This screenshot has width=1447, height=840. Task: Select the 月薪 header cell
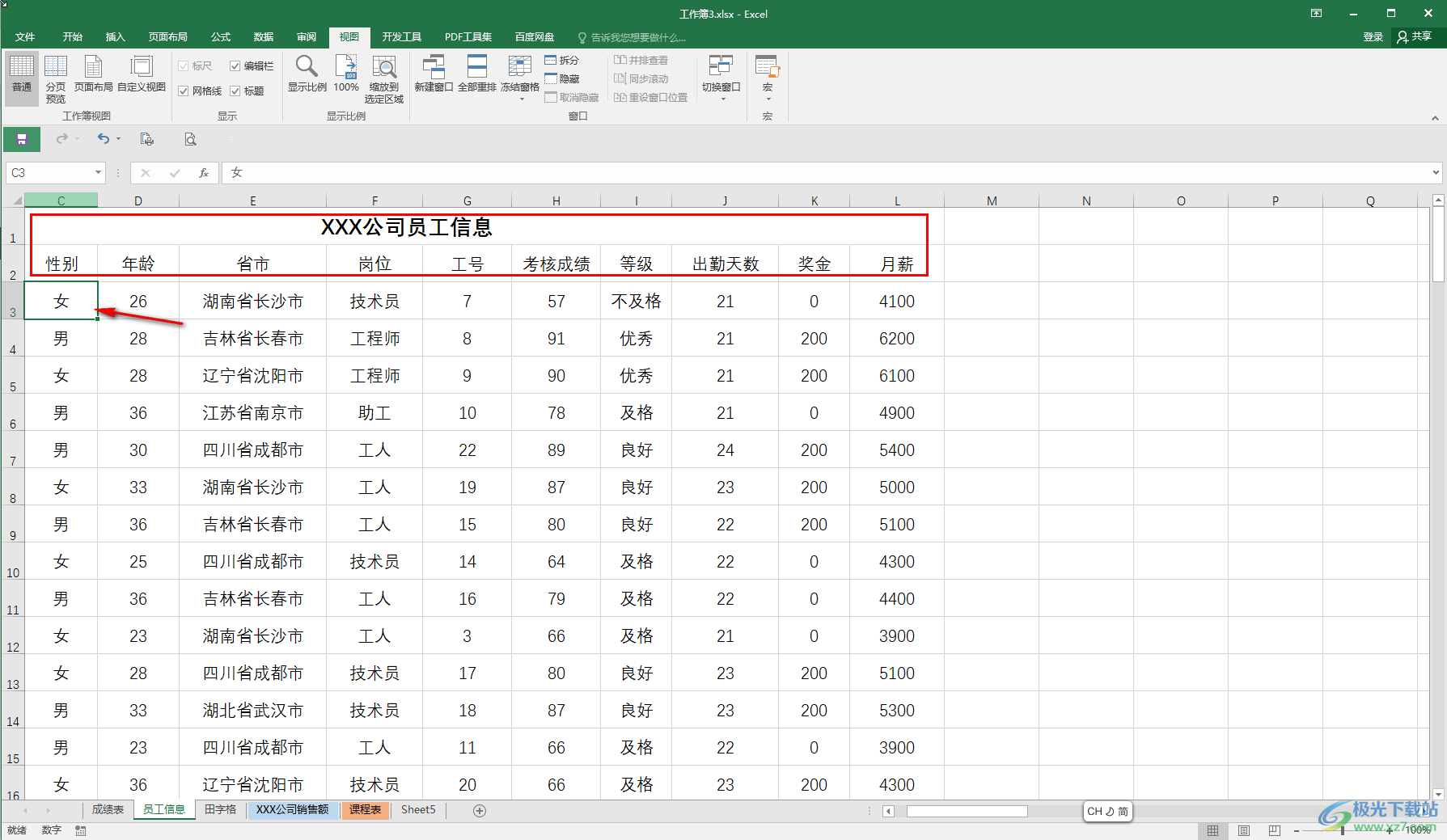coord(897,264)
